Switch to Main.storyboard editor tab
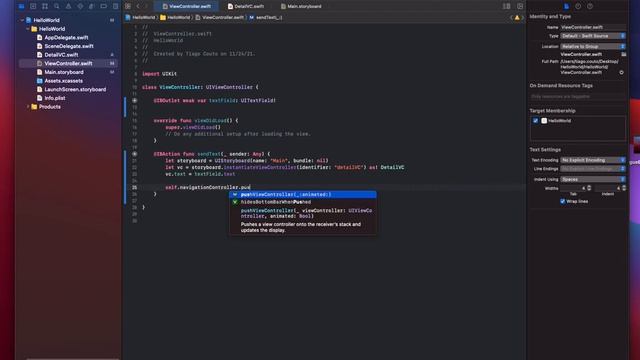 (x=301, y=6)
